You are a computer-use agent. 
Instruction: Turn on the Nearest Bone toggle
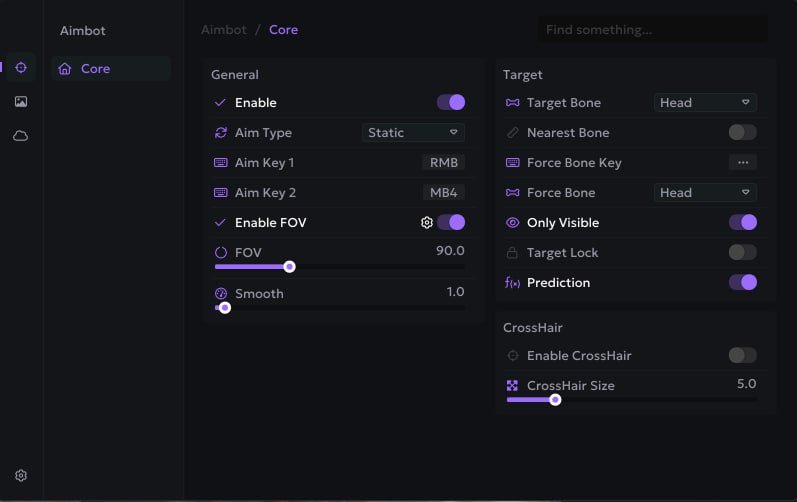(x=742, y=132)
